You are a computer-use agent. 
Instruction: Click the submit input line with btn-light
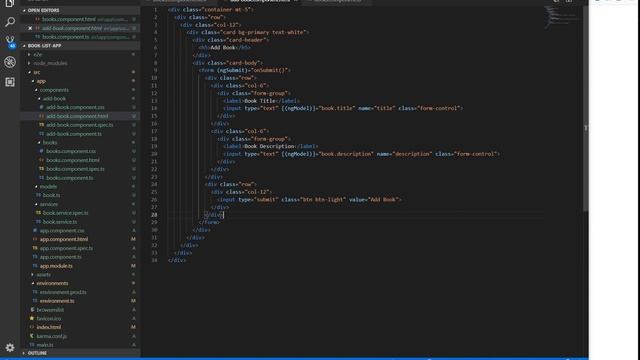coord(309,200)
